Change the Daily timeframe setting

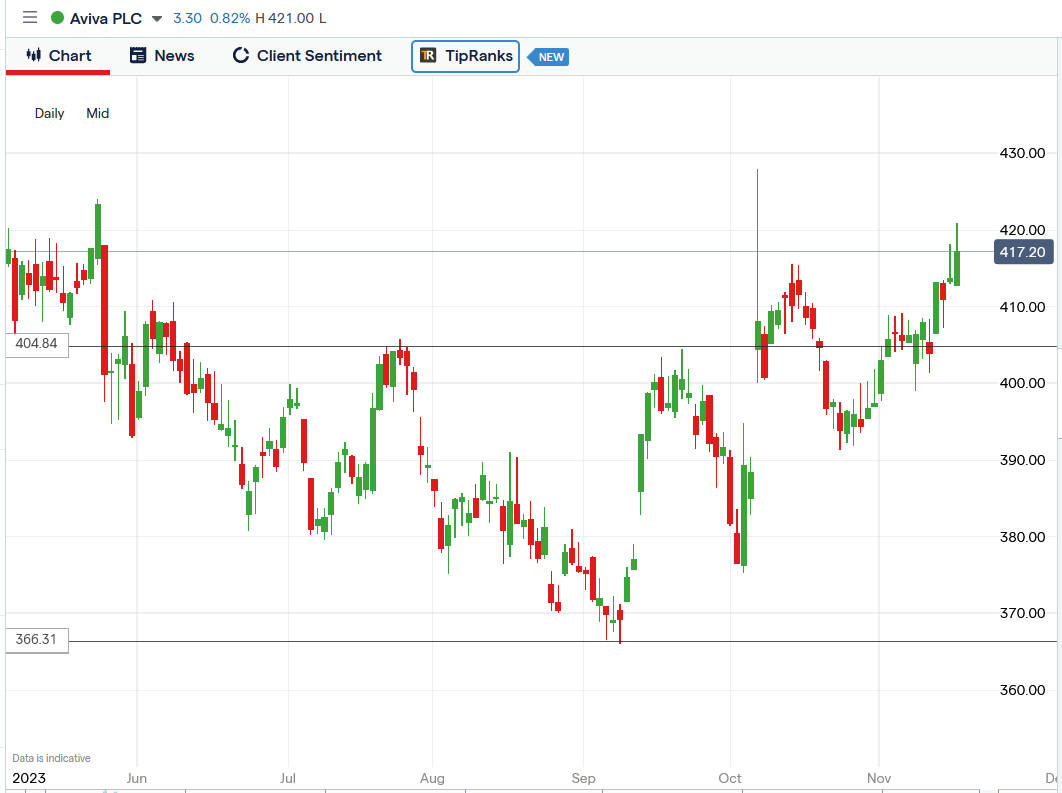pos(49,113)
